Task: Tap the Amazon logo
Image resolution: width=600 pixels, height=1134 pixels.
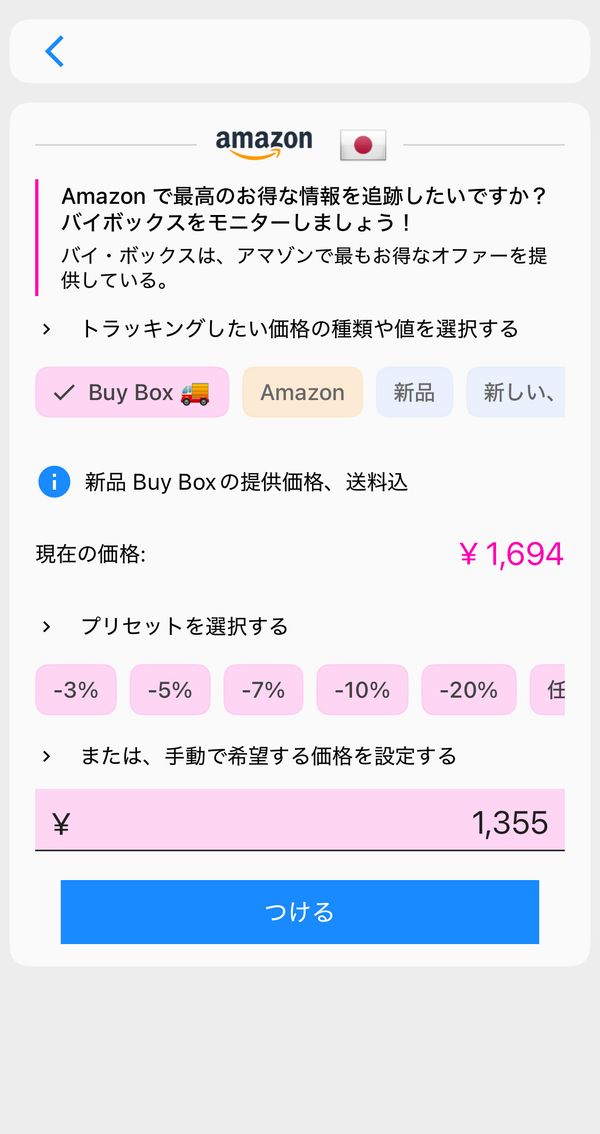Action: [264, 144]
